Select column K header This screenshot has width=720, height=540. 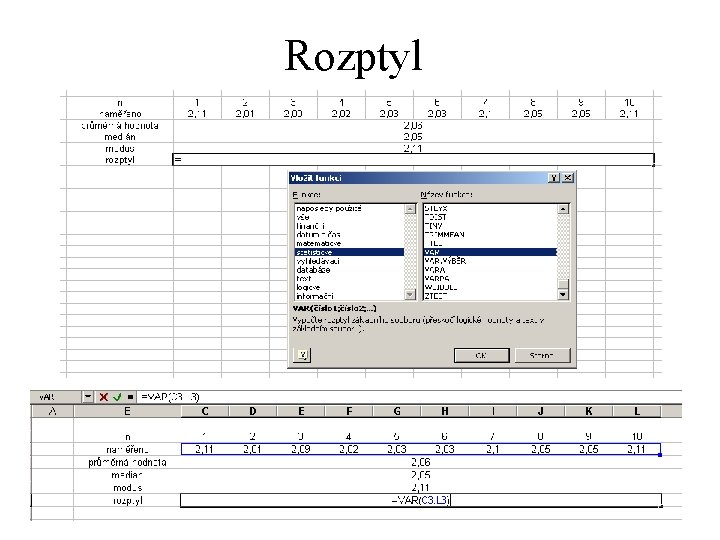click(x=589, y=411)
